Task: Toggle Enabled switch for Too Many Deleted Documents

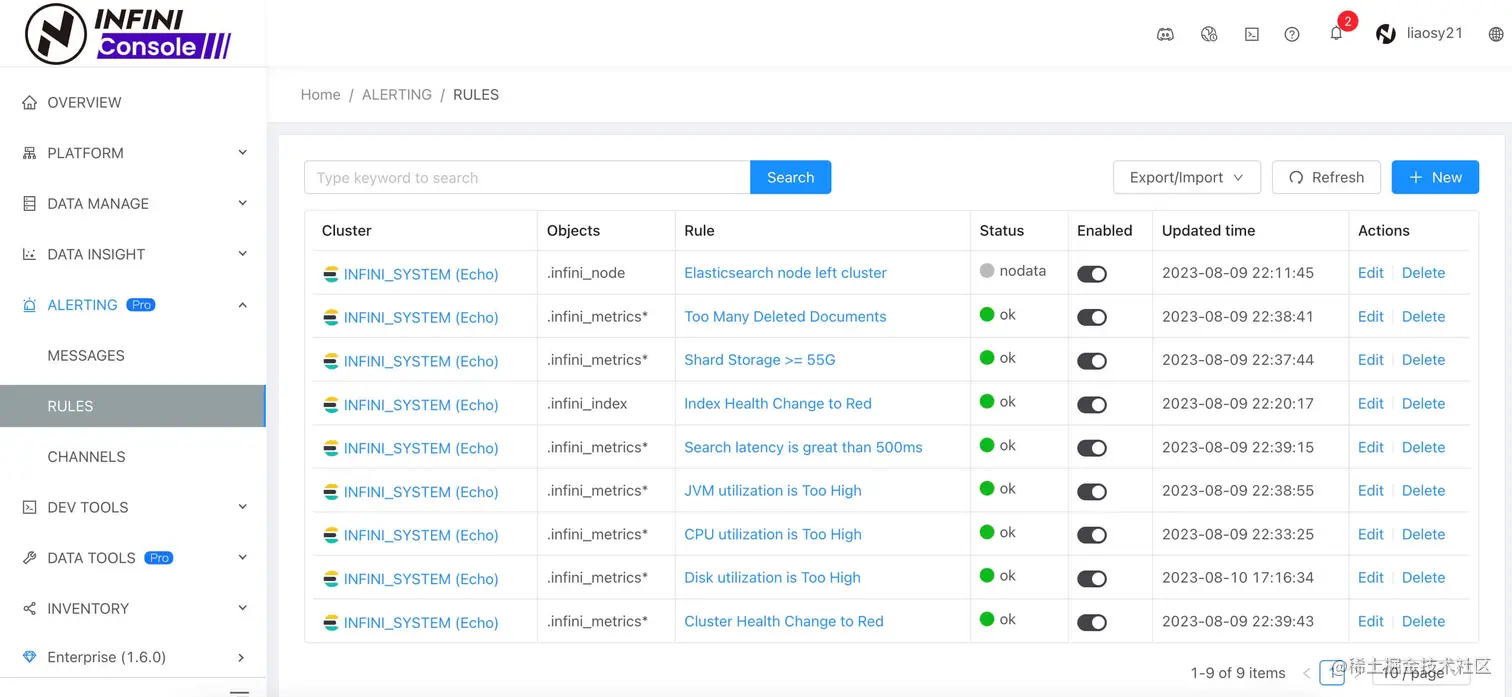Action: (x=1092, y=317)
